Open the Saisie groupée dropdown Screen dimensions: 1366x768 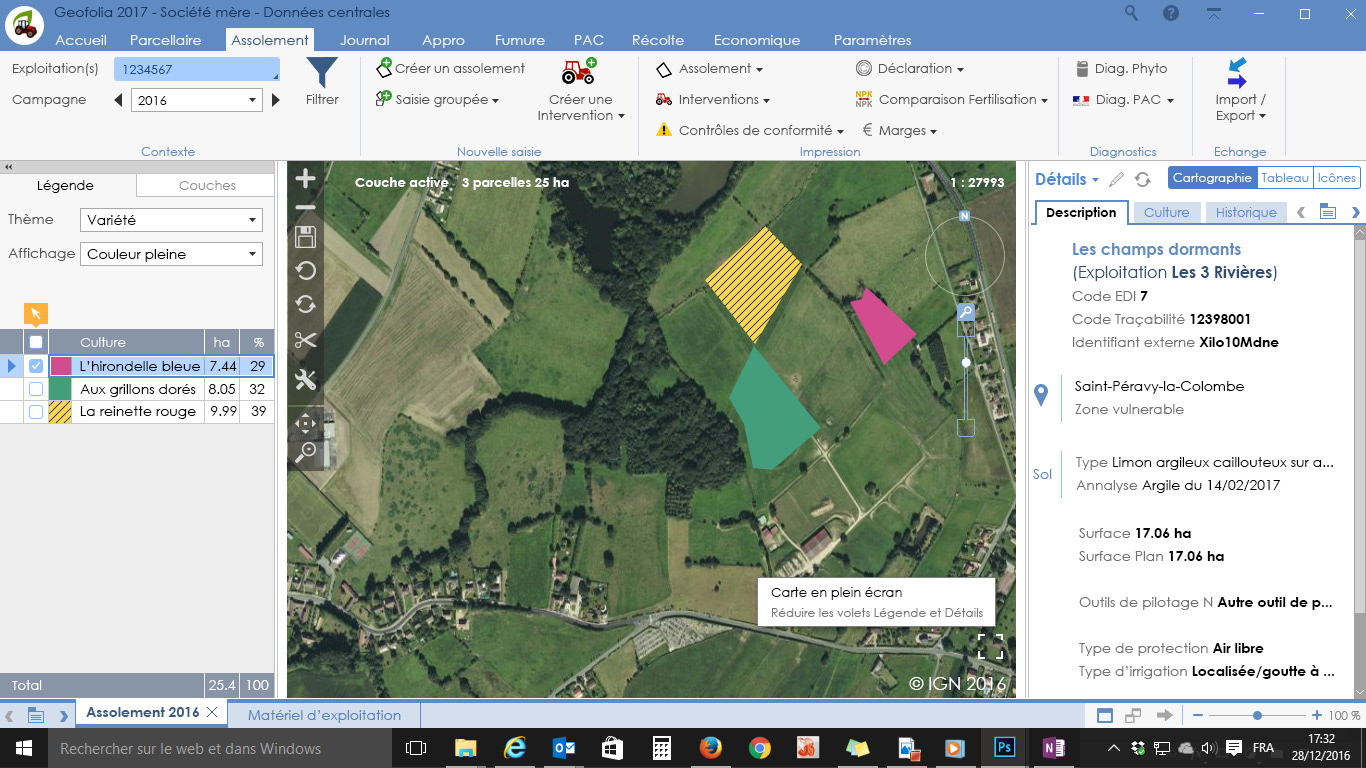[437, 99]
